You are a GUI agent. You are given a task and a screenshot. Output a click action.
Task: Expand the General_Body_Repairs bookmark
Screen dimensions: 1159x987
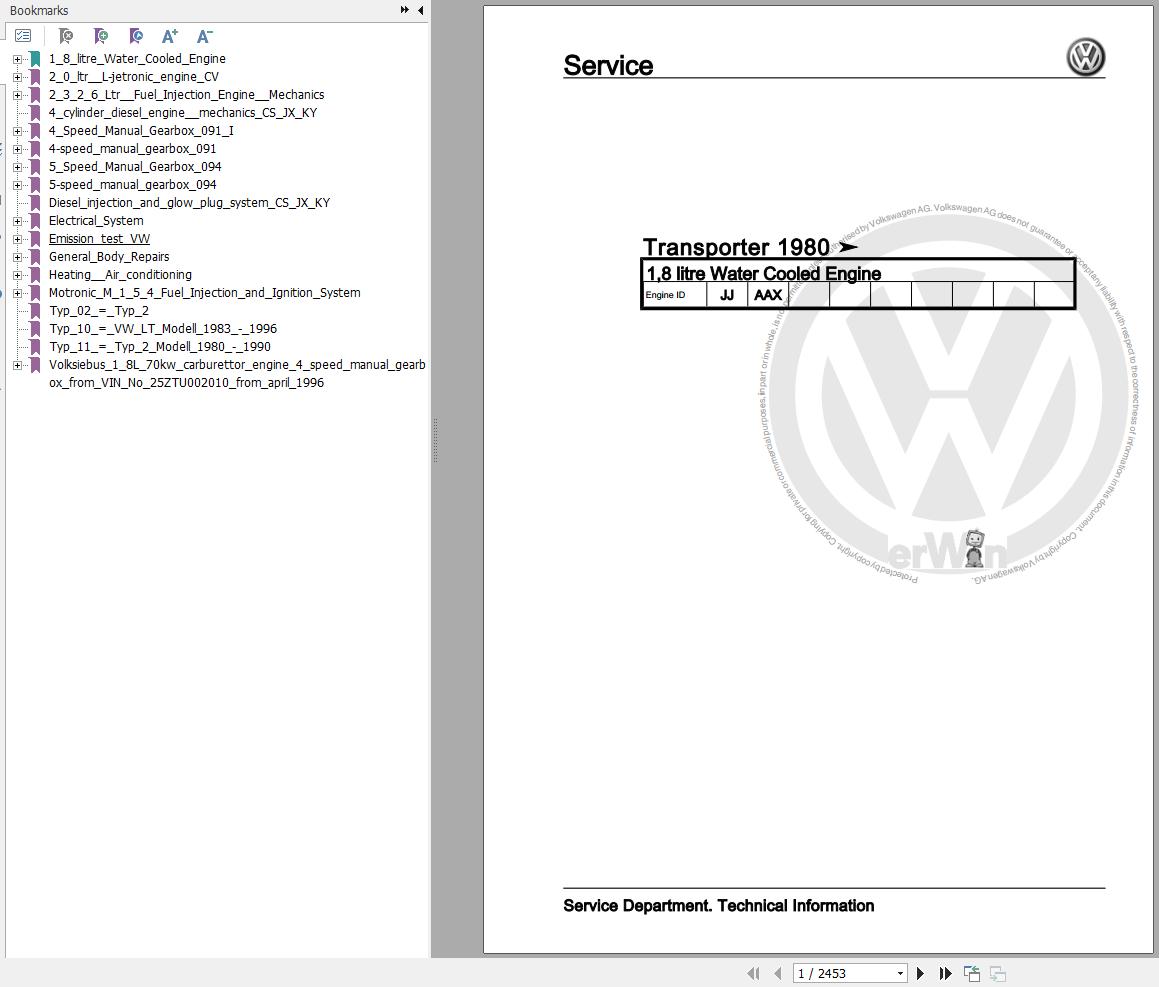pyautogui.click(x=17, y=257)
